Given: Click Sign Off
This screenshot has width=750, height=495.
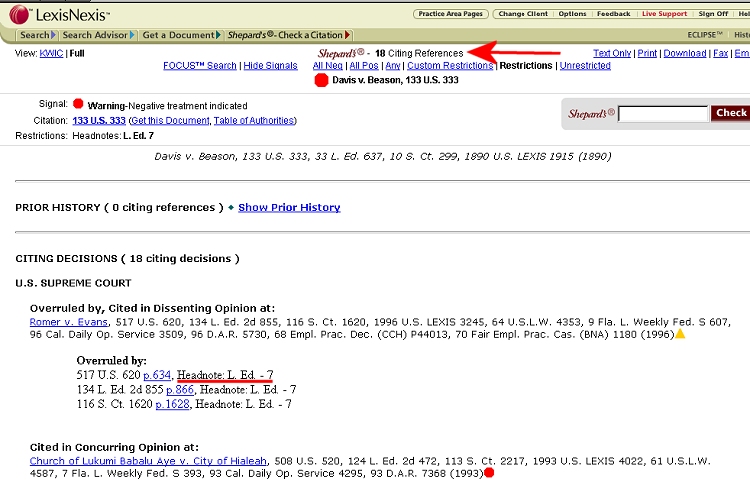Looking at the screenshot, I should [713, 14].
